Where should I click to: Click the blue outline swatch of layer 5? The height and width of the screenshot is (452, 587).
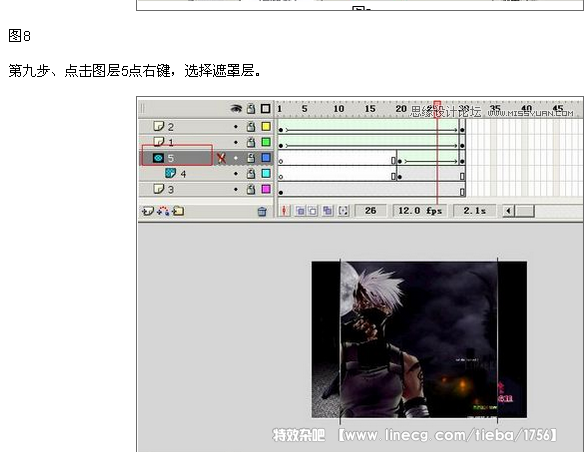pos(266,158)
